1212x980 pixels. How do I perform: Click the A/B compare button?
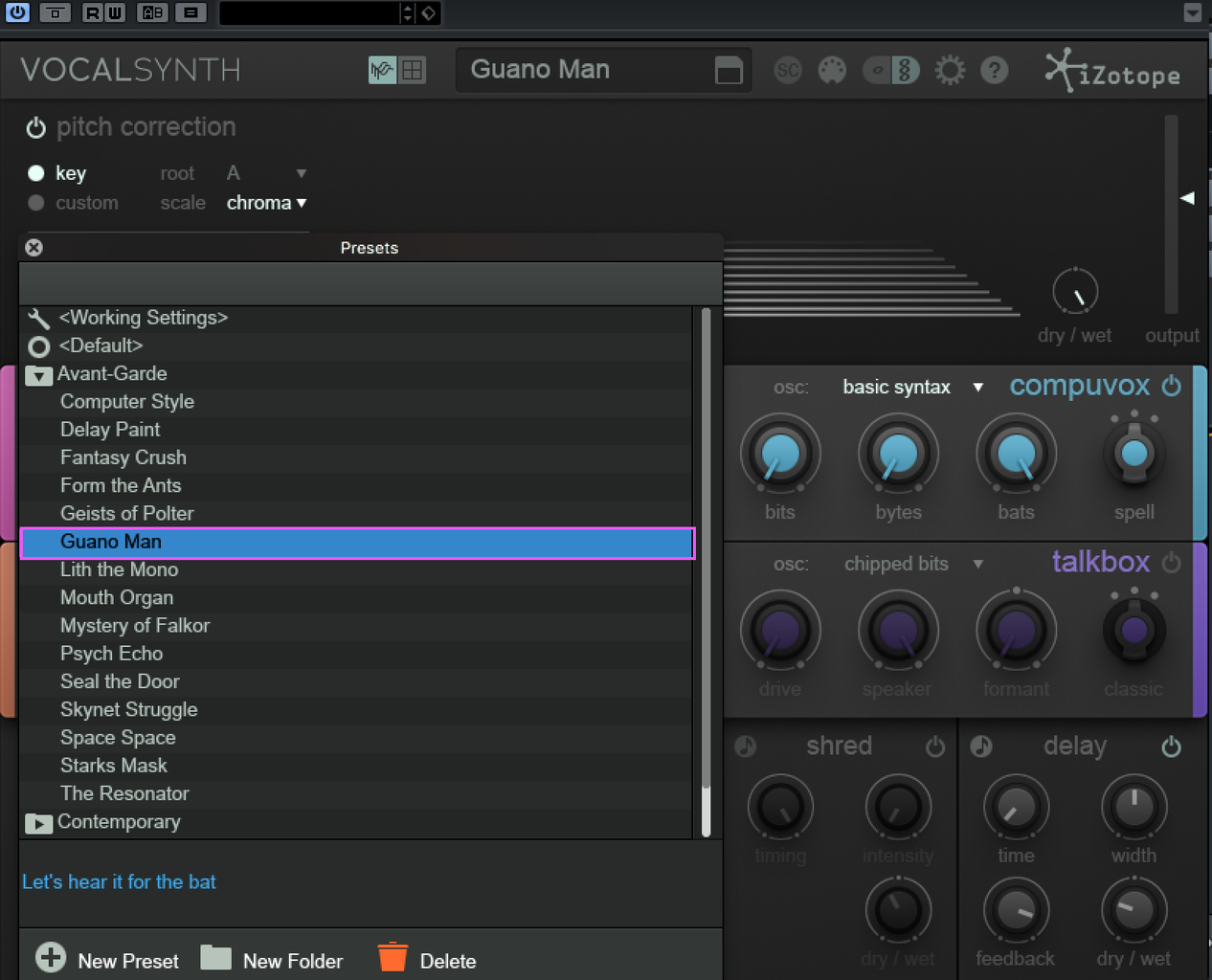(152, 12)
